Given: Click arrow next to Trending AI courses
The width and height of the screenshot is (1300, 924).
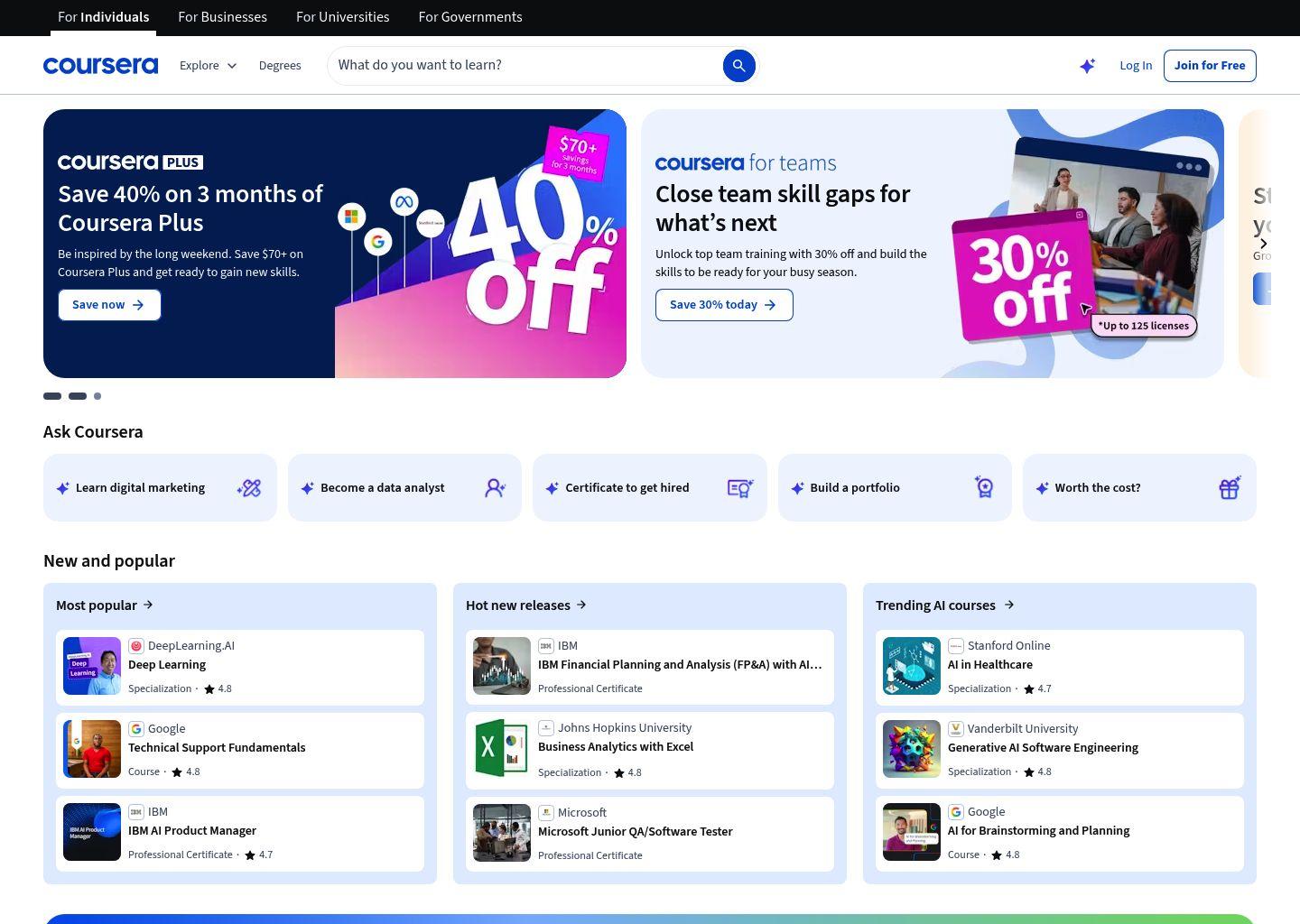Looking at the screenshot, I should pos(1009,605).
